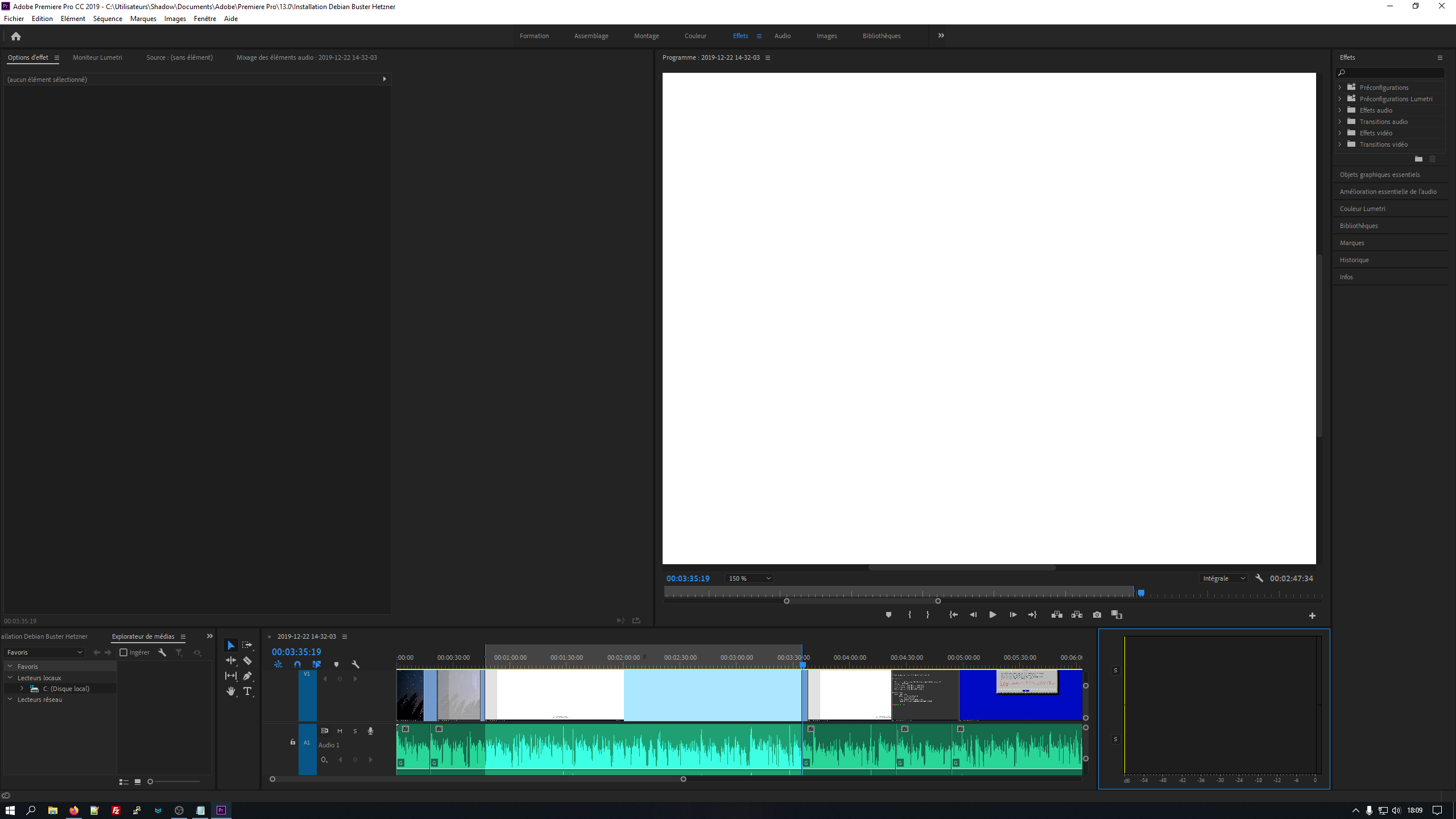Toggle the Ingérer checkbox
Image resolution: width=1456 pixels, height=819 pixels.
click(x=123, y=652)
